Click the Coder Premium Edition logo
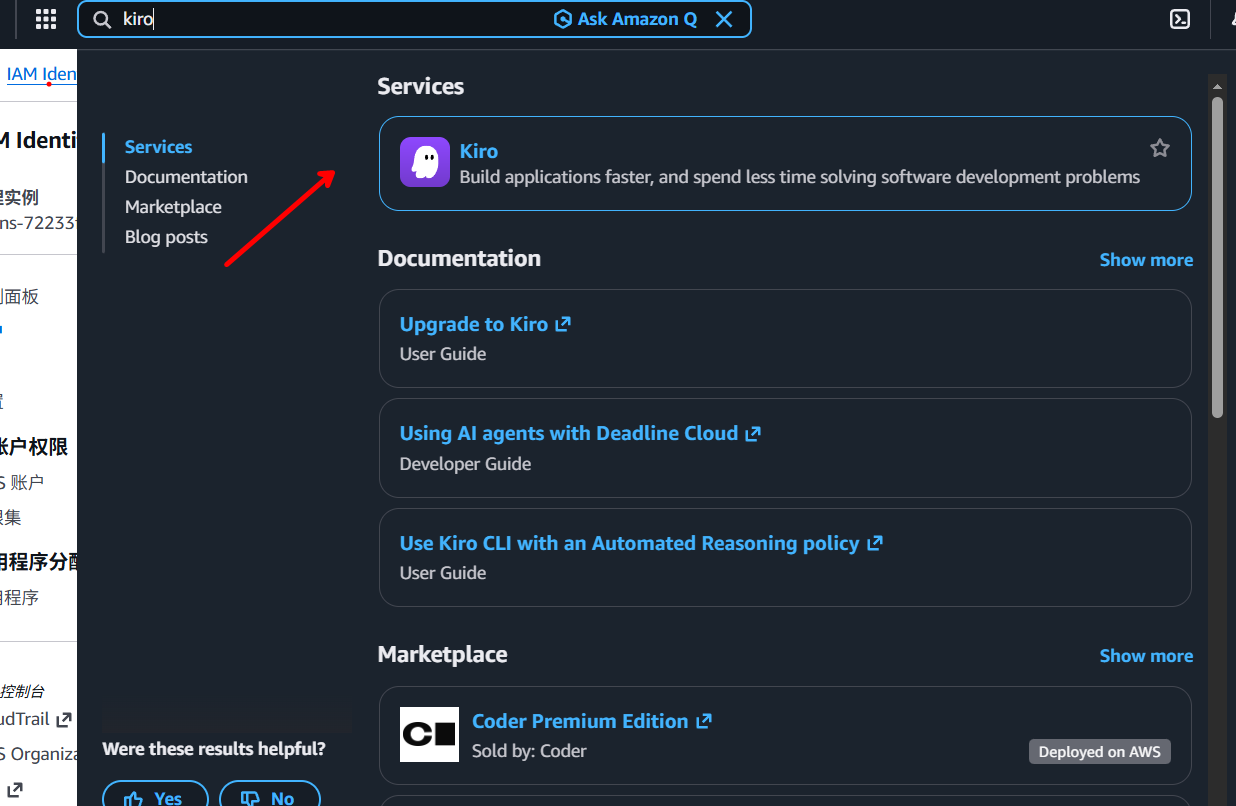Screen dimensions: 1236x806 click(x=429, y=735)
